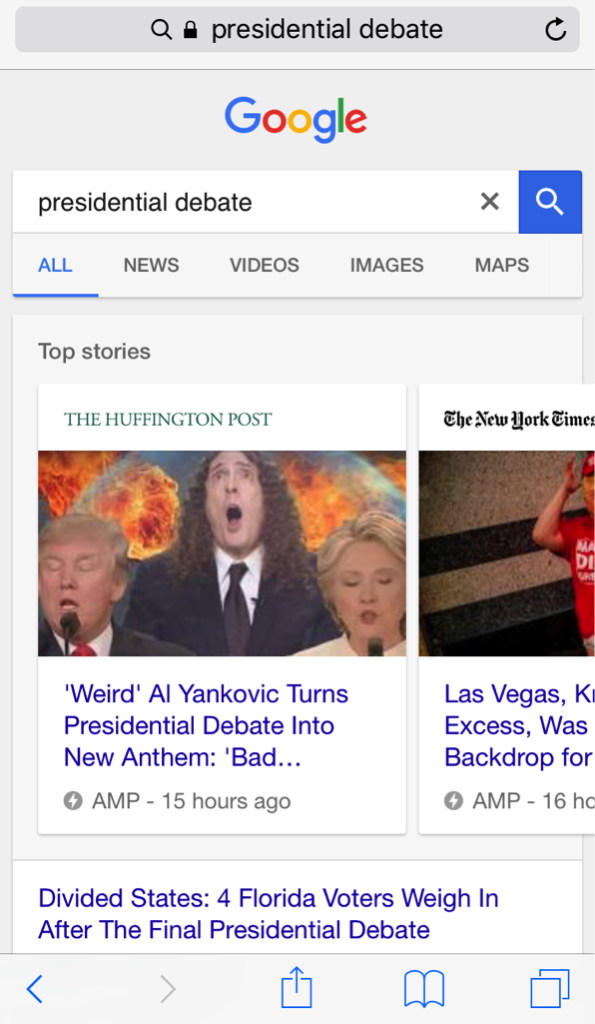Switch to the IMAGES tab

pyautogui.click(x=386, y=265)
